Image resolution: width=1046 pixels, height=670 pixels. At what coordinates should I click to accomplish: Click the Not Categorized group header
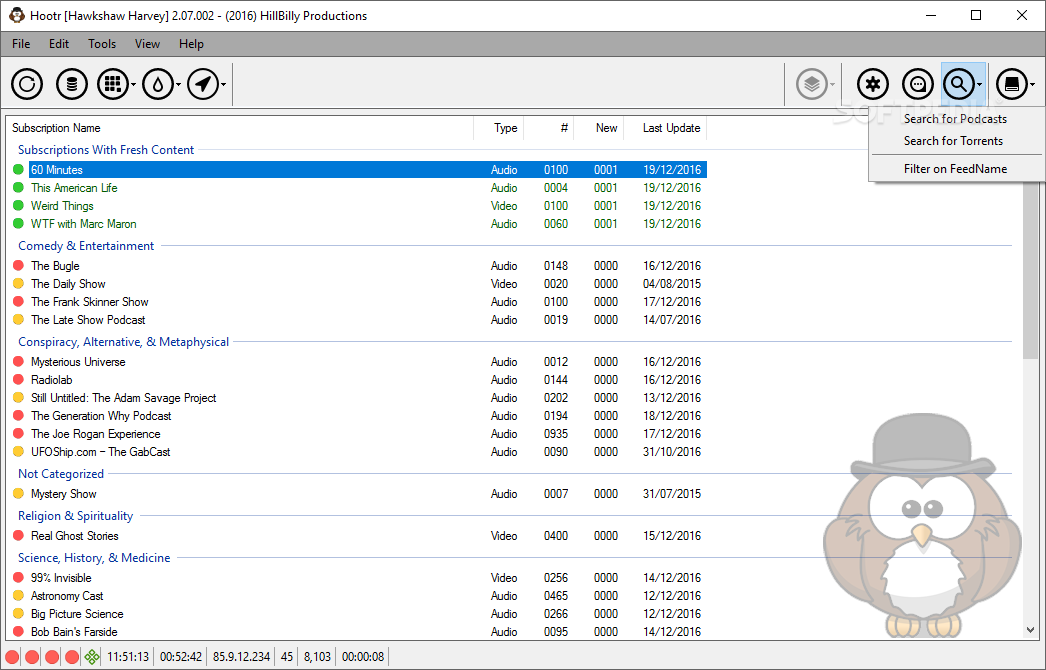click(x=61, y=474)
